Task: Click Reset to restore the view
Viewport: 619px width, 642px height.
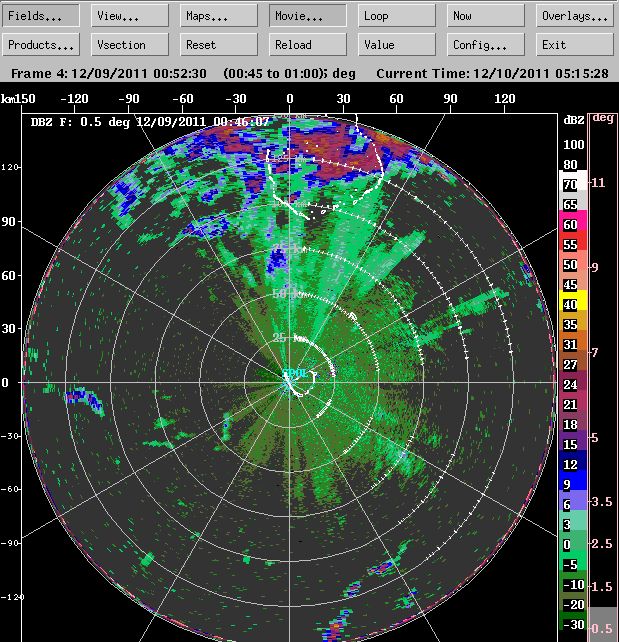Action: (x=219, y=44)
